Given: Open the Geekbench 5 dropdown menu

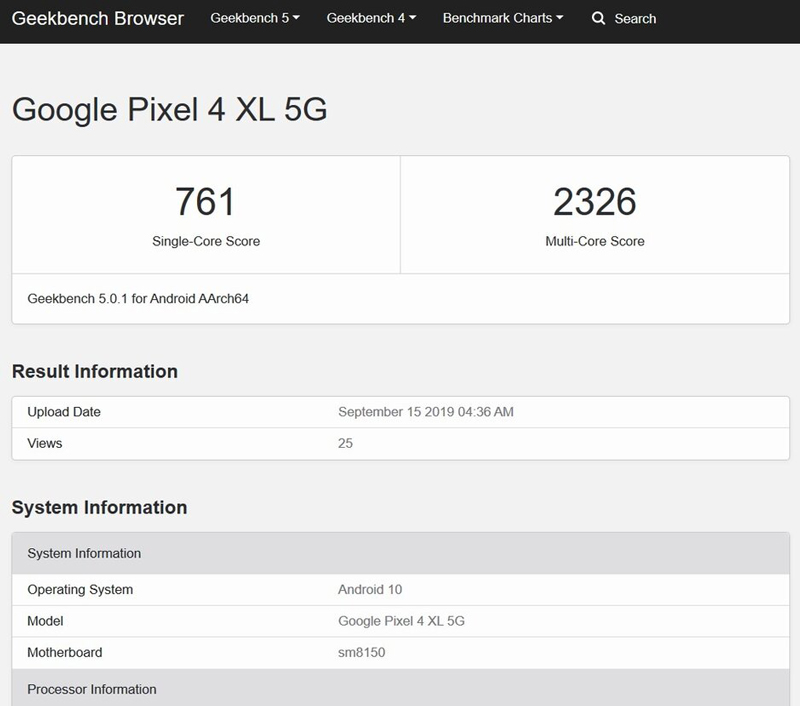Looking at the screenshot, I should pos(253,18).
